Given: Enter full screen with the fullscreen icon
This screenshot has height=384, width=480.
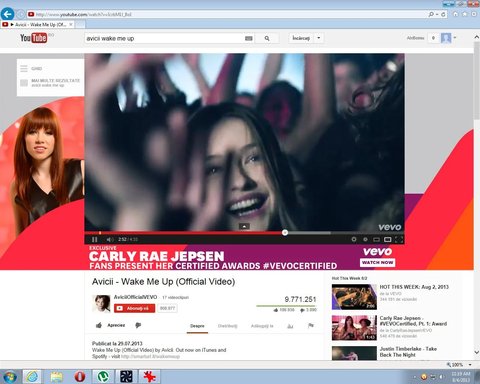Looking at the screenshot, I should (x=399, y=239).
